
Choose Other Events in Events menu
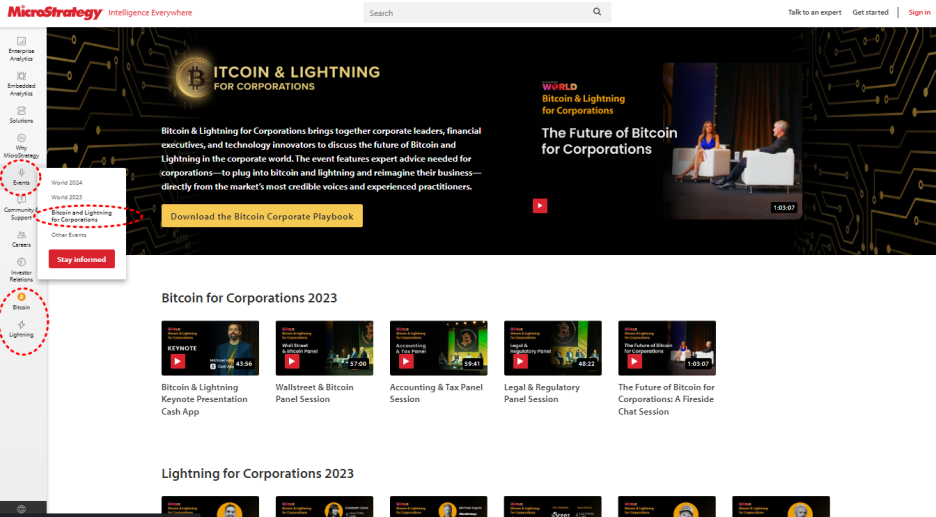pyautogui.click(x=69, y=235)
